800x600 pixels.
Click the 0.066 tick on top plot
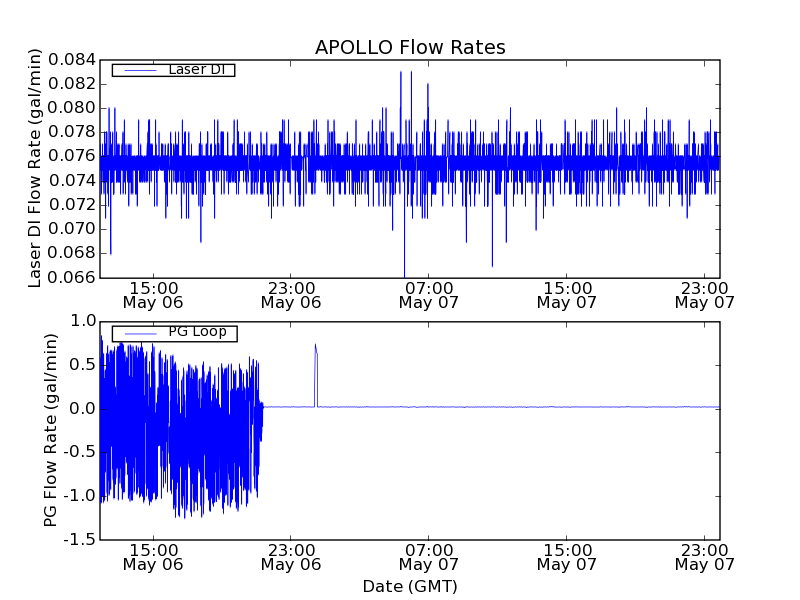pos(72,277)
